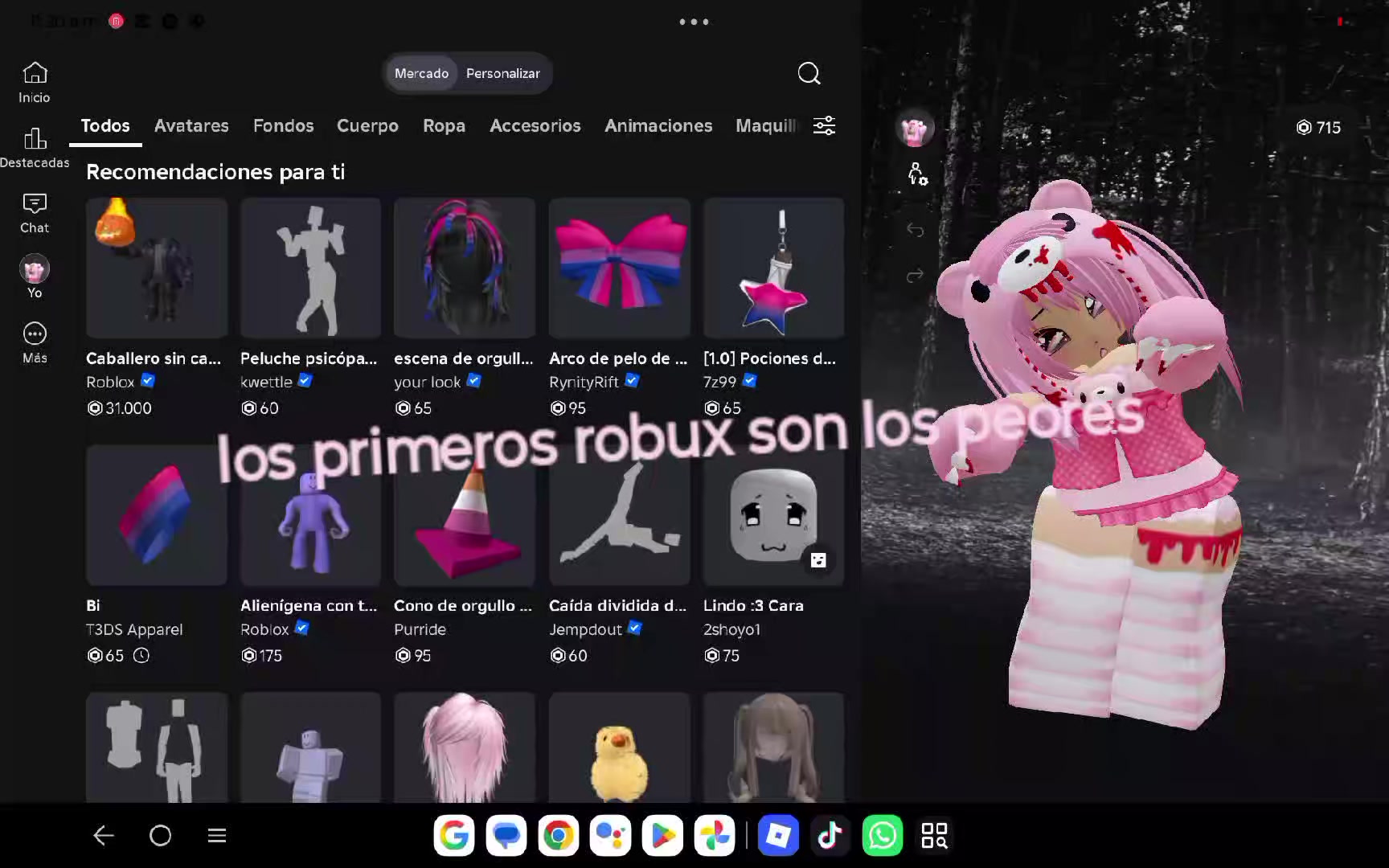
Task: Open the filter sliders icon
Action: click(824, 125)
